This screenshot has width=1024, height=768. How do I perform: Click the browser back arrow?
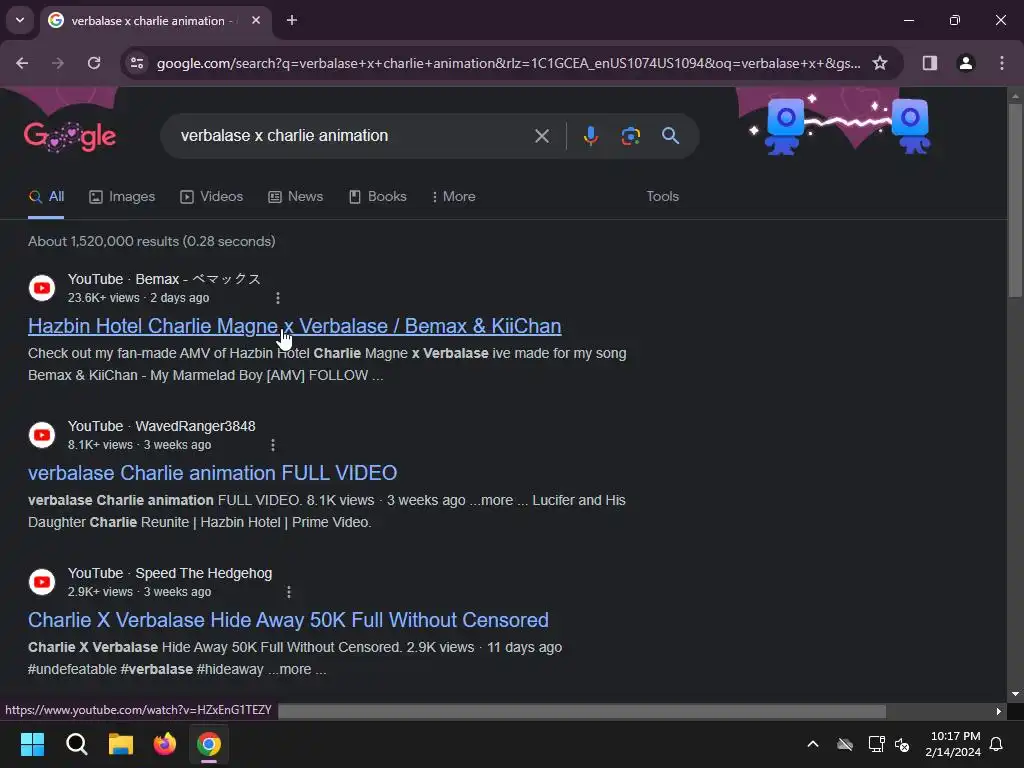22,63
